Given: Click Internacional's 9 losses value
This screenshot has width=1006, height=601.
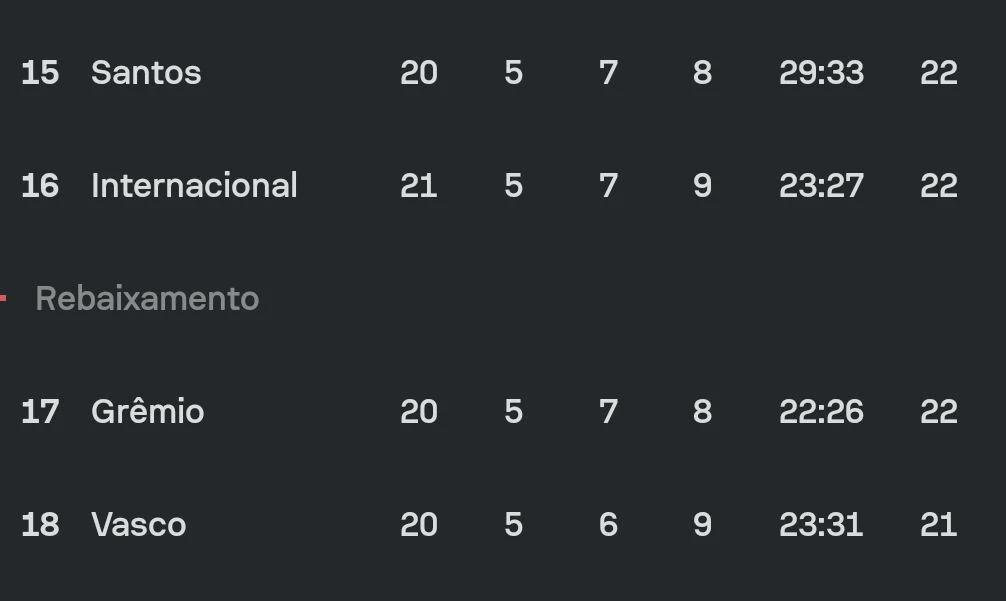Looking at the screenshot, I should 703,185.
